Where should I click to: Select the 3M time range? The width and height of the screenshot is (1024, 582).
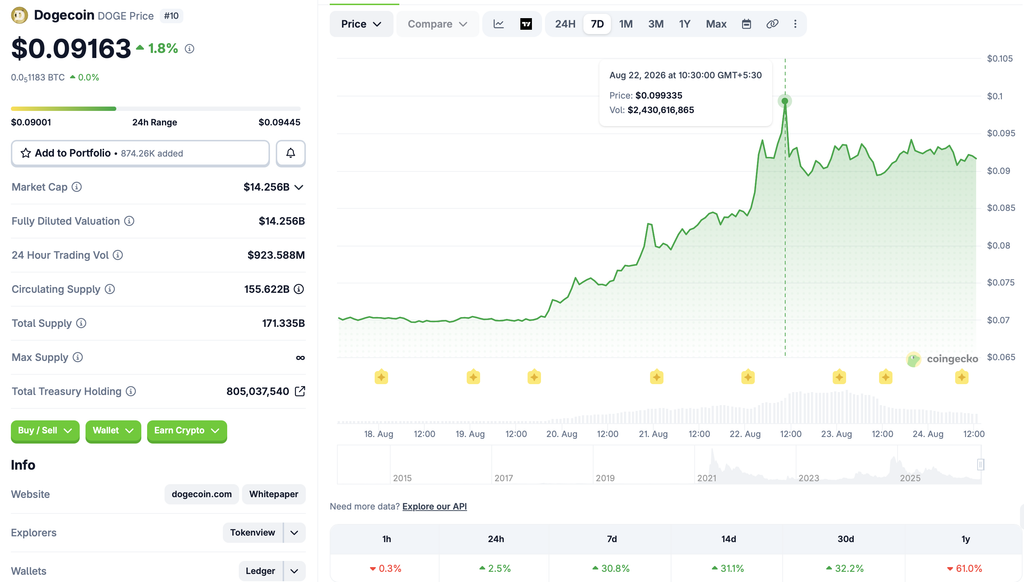(x=656, y=24)
